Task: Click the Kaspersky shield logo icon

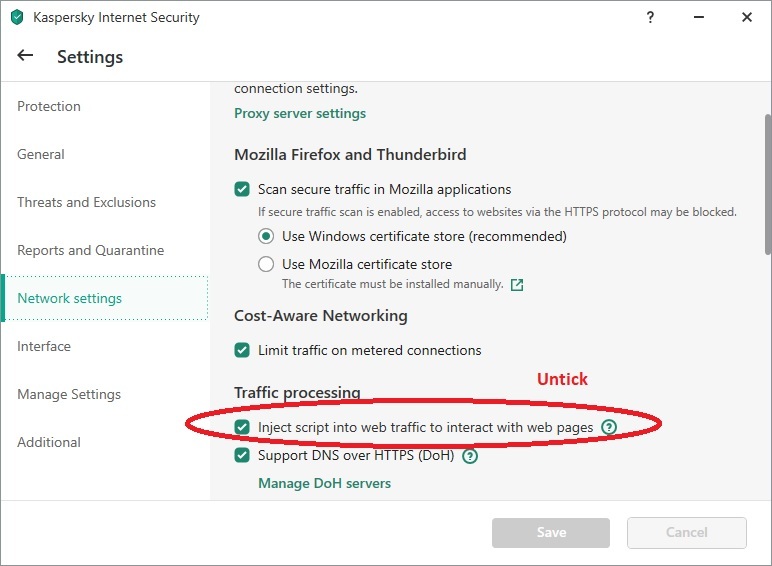Action: [16, 17]
